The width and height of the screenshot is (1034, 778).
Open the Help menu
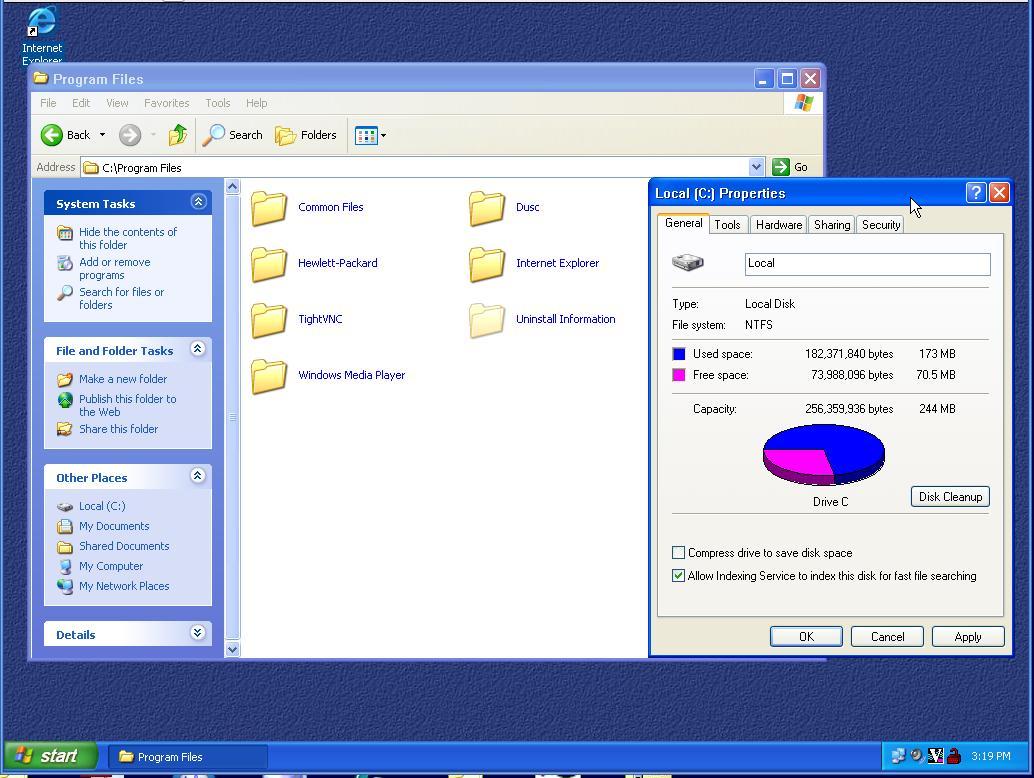tap(257, 103)
